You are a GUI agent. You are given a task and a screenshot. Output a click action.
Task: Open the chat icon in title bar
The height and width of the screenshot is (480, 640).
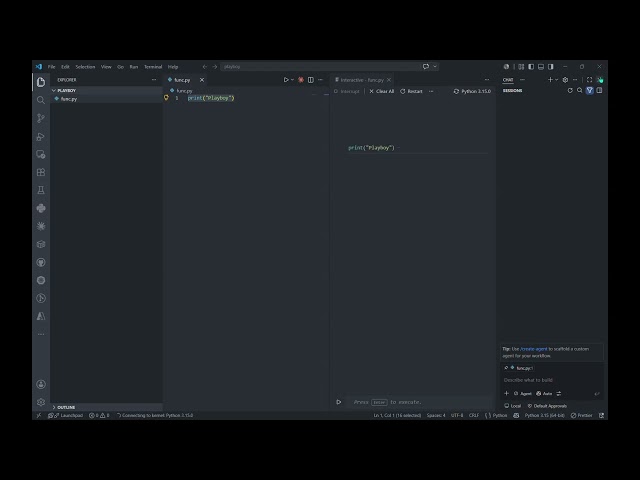click(426, 67)
